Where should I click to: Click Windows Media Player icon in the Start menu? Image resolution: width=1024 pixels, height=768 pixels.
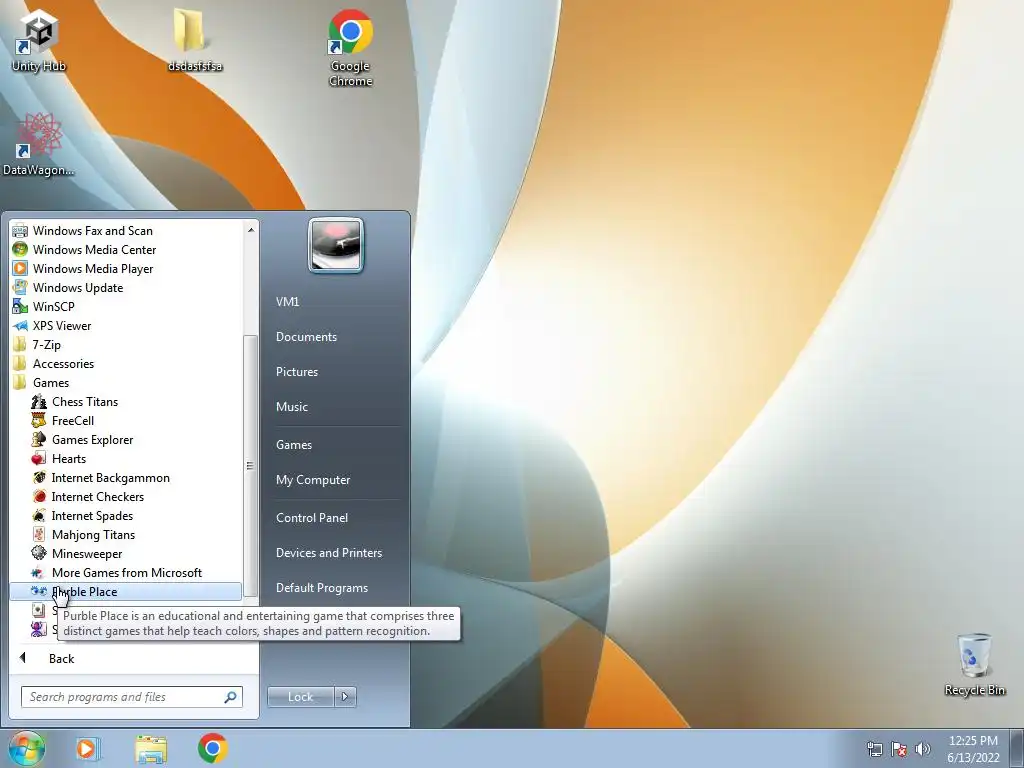[20, 268]
